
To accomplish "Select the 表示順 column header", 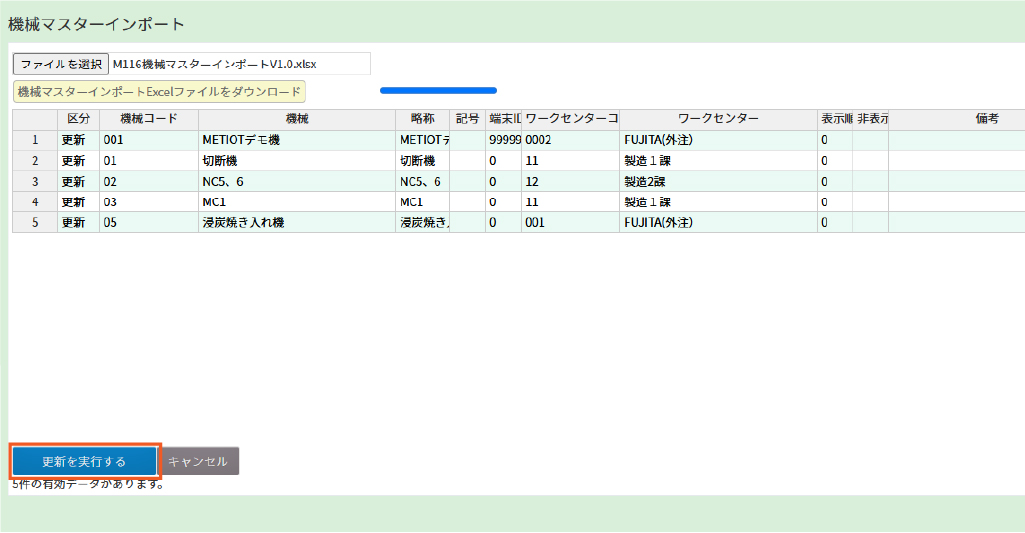I will [834, 119].
